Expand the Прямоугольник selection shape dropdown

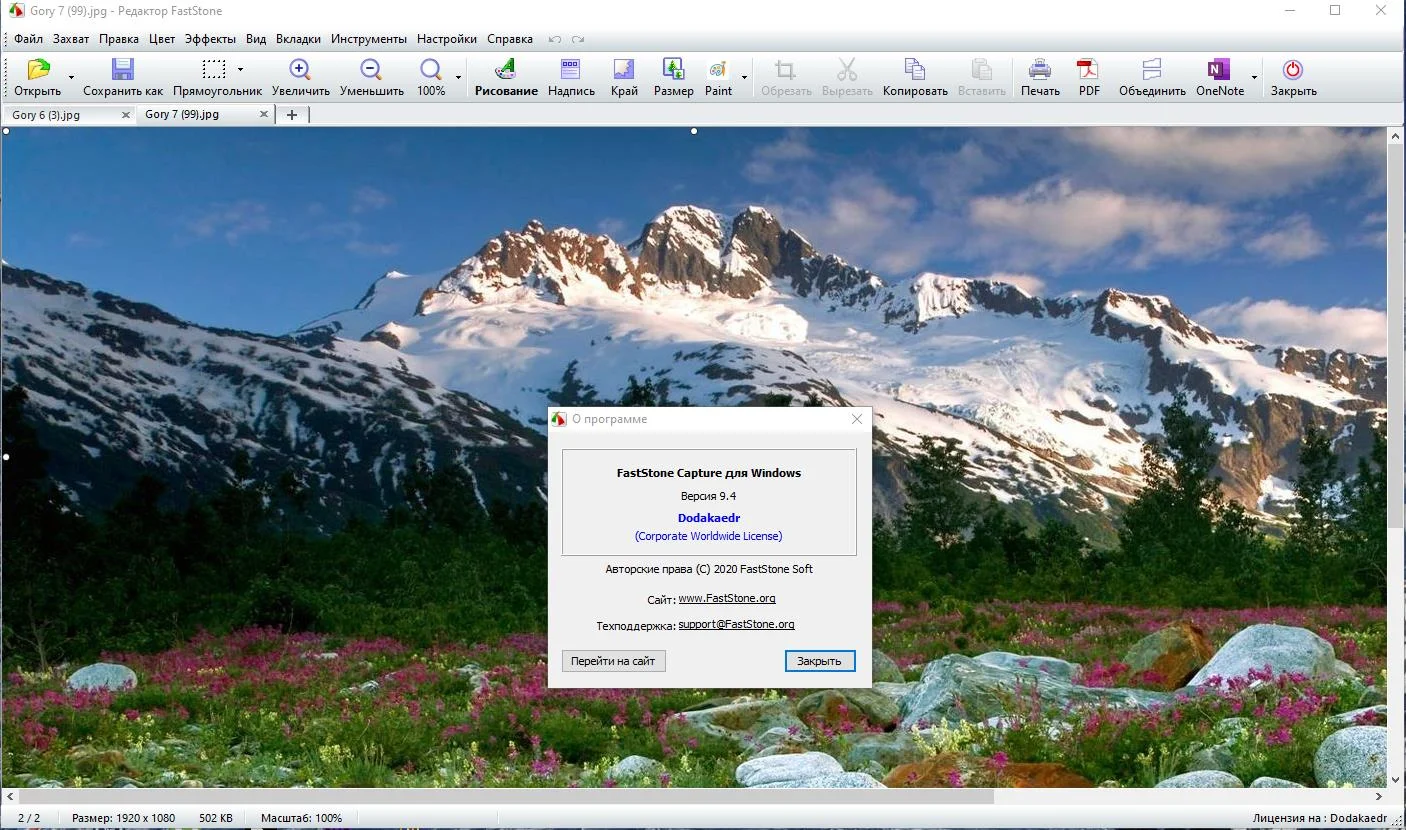click(x=240, y=69)
